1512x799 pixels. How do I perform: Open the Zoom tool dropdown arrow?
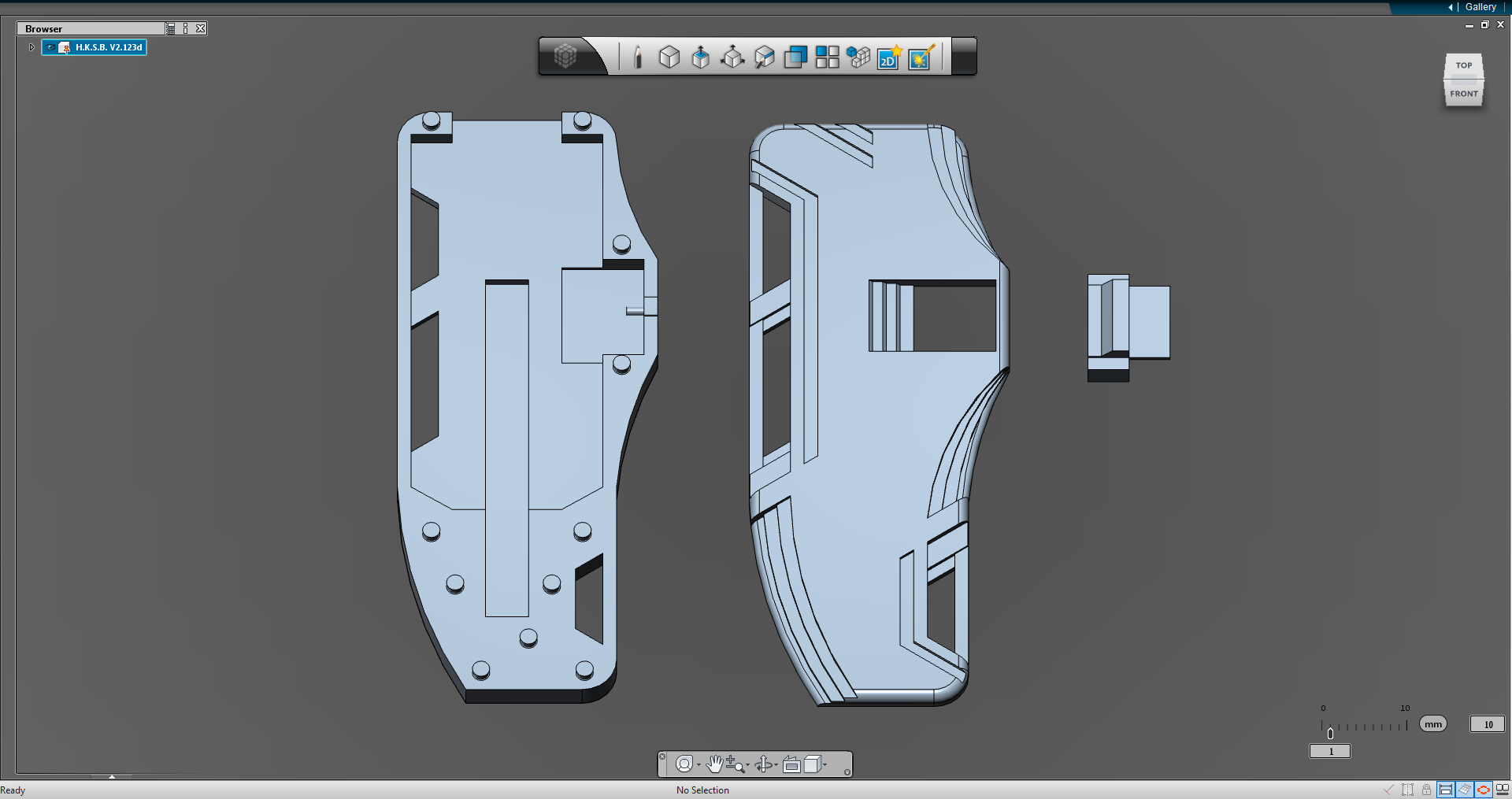(747, 764)
